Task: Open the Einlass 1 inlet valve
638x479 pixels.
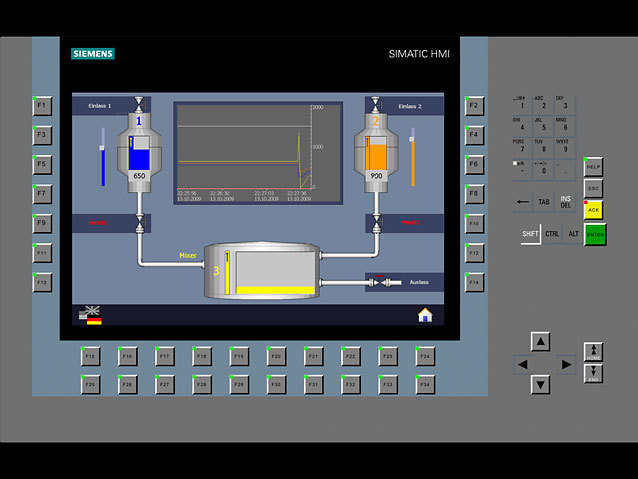Action: [139, 105]
